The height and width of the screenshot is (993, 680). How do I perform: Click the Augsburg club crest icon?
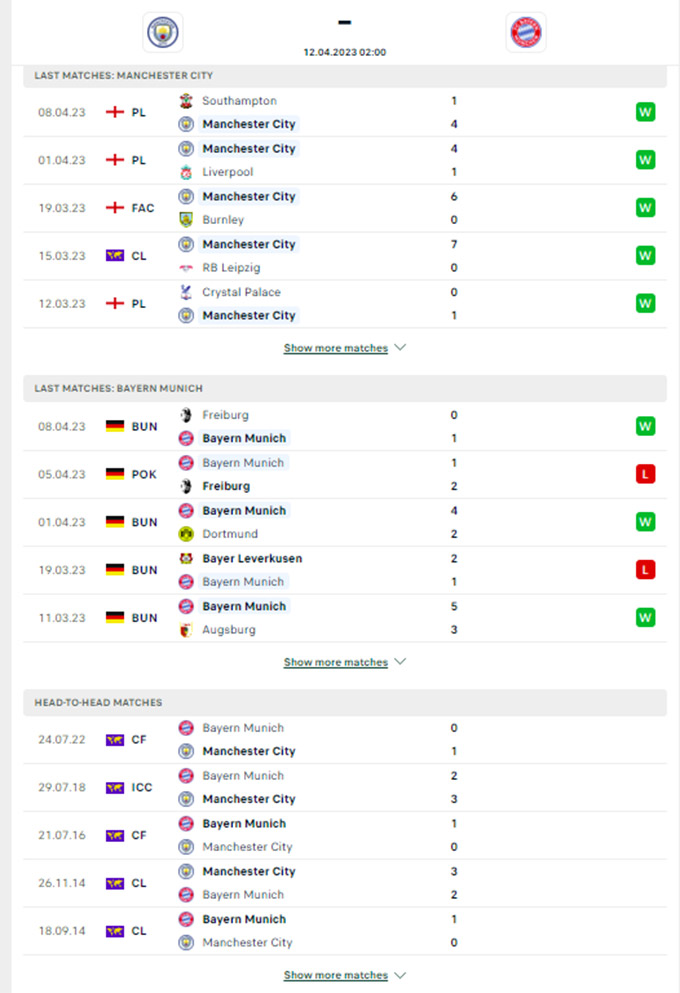(186, 629)
